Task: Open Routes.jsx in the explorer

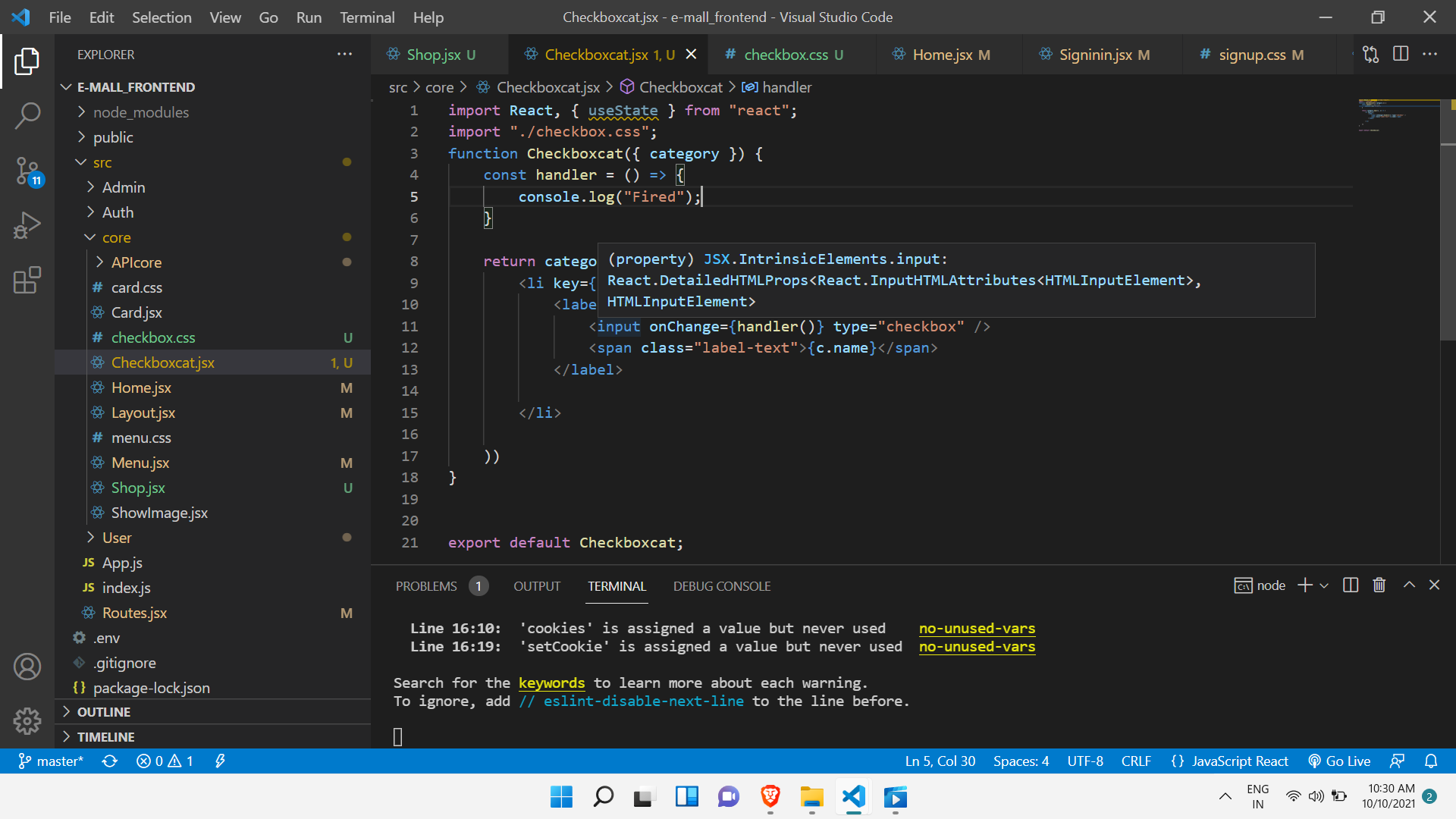Action: [x=212, y=613]
